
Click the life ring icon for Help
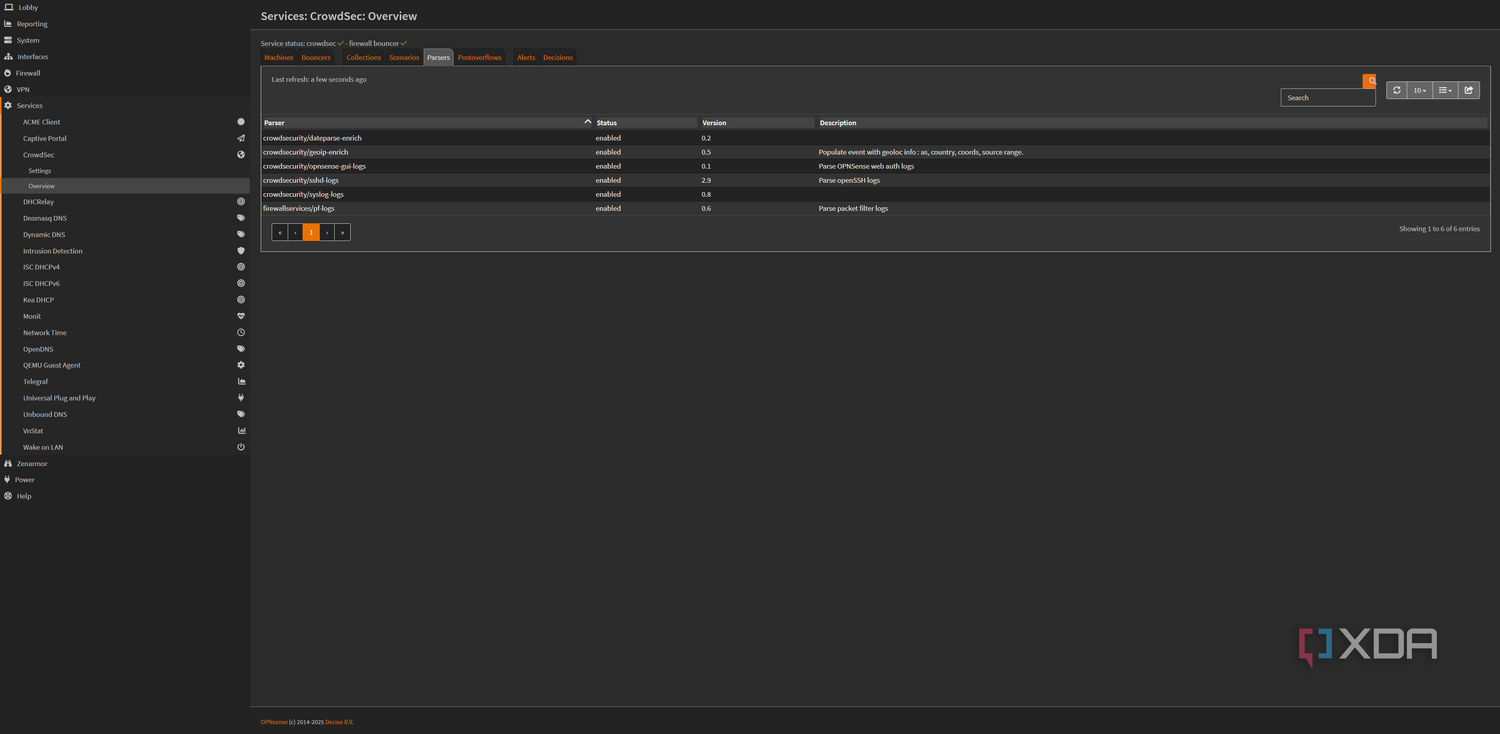point(8,496)
